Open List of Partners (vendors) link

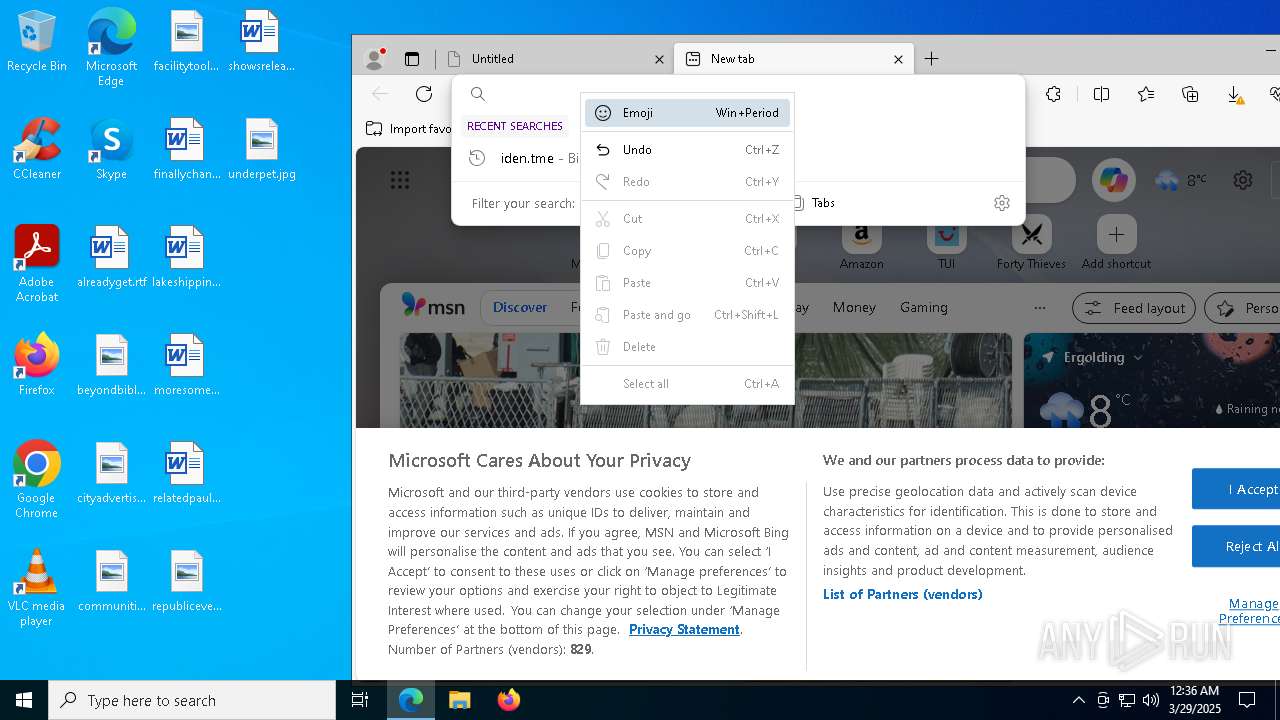point(902,594)
